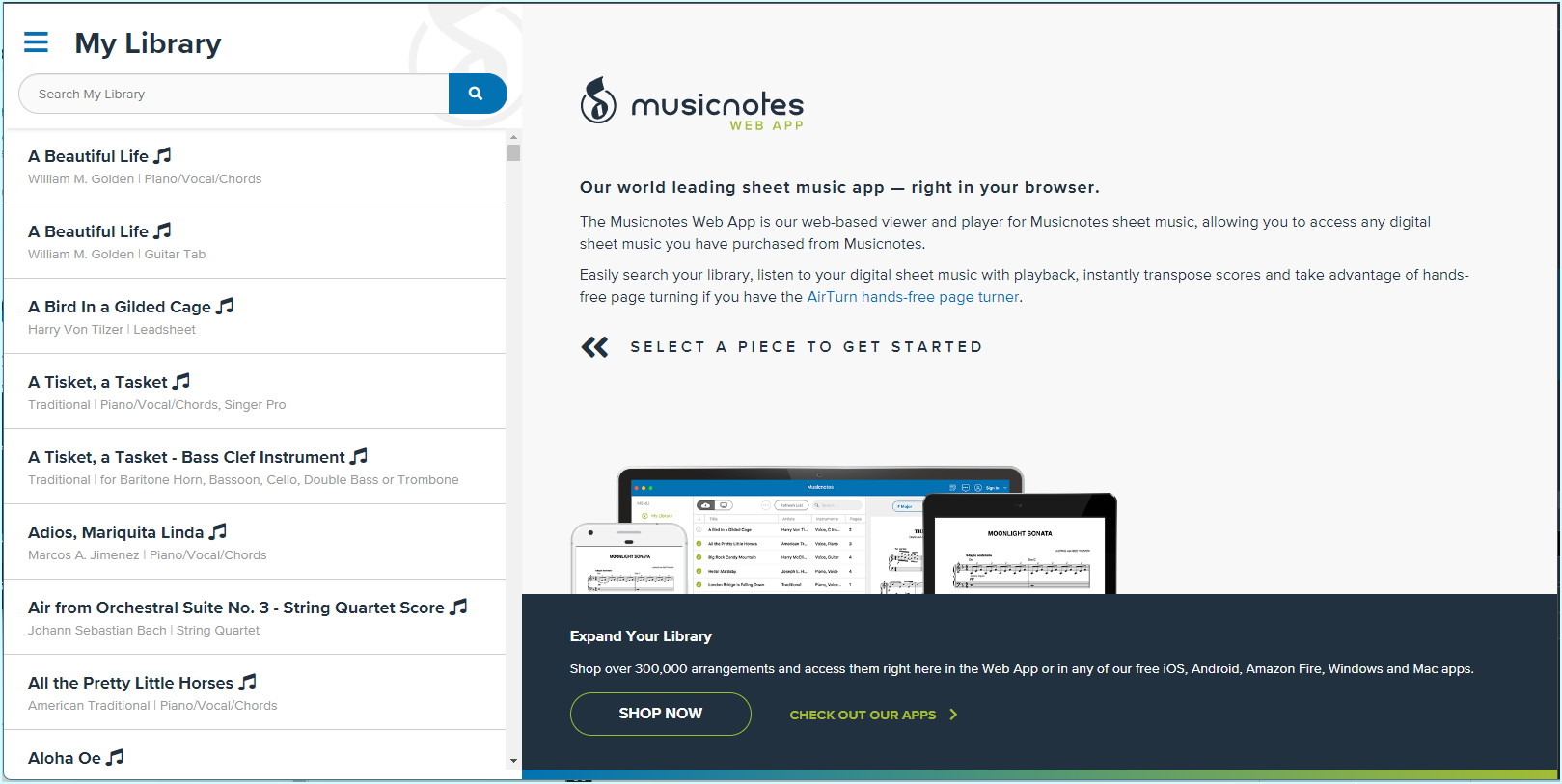Viewport: 1562px width, 784px height.
Task: Click music note icon beside String Quartet Score title
Action: pos(458,607)
